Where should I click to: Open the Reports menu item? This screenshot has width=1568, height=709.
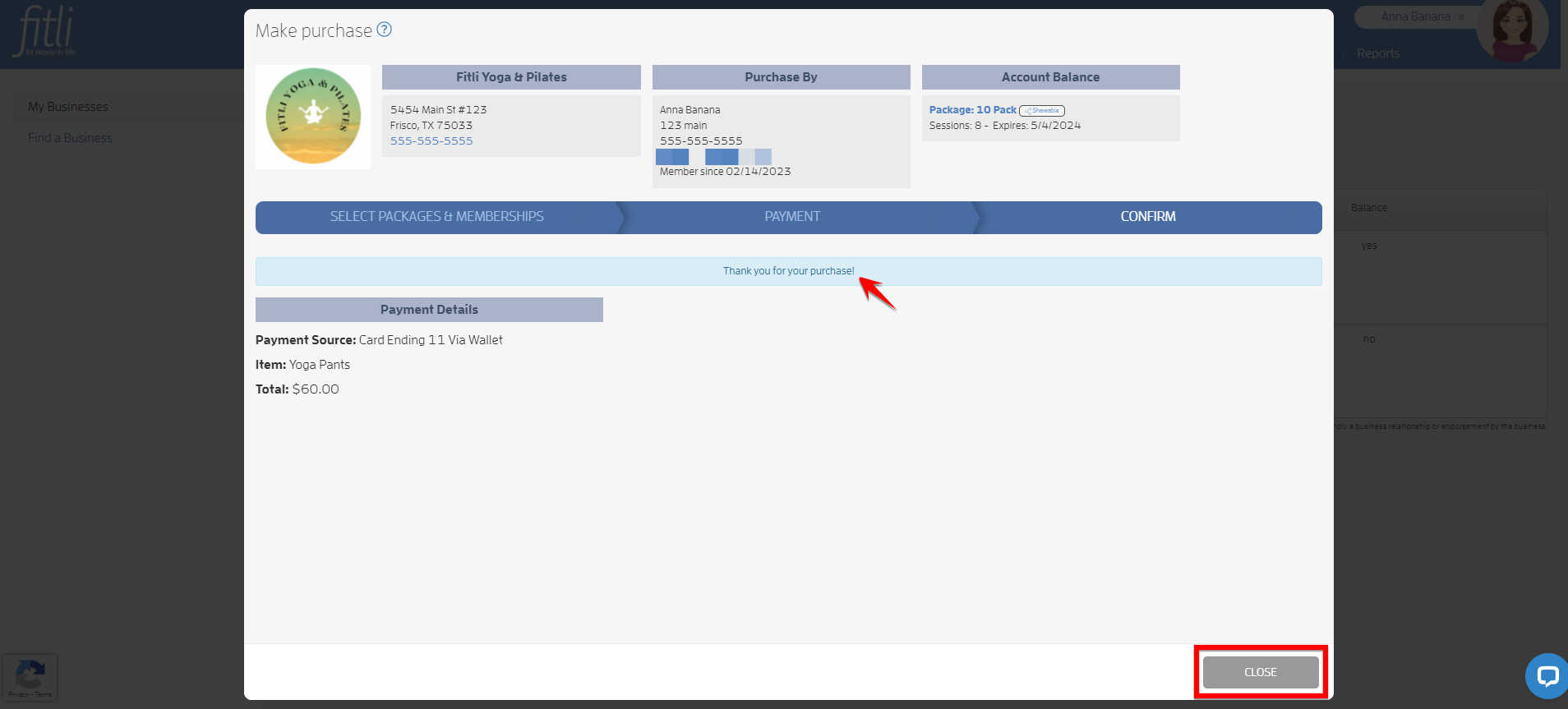1378,53
